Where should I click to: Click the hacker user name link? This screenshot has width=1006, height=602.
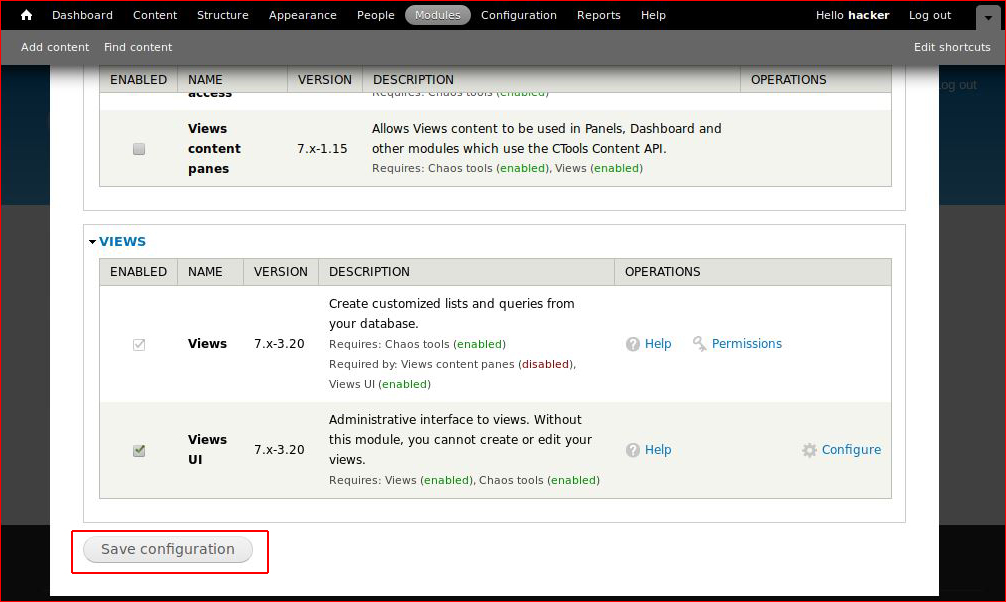(x=869, y=15)
